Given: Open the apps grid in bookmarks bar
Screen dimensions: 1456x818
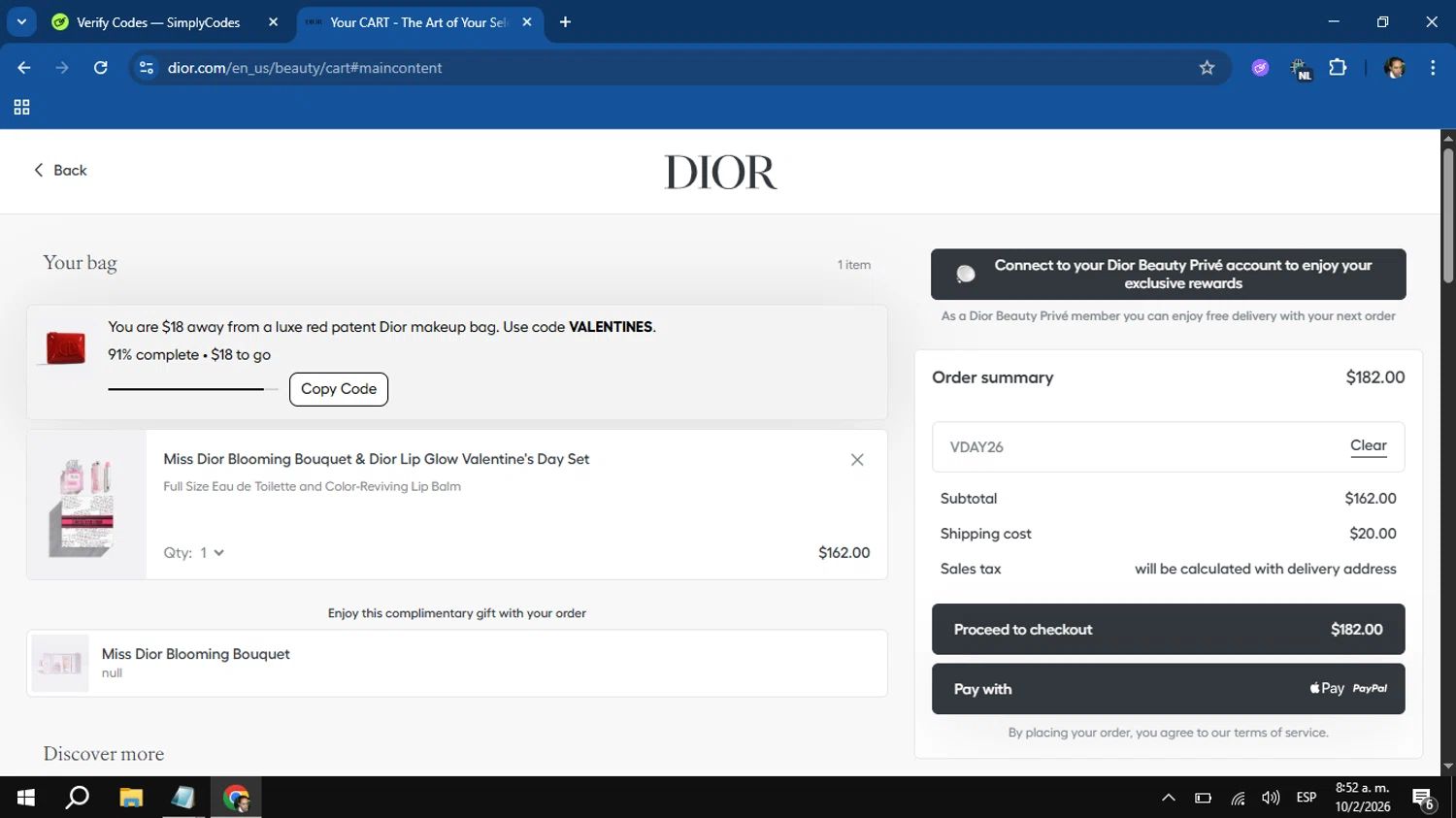Looking at the screenshot, I should pyautogui.click(x=21, y=108).
